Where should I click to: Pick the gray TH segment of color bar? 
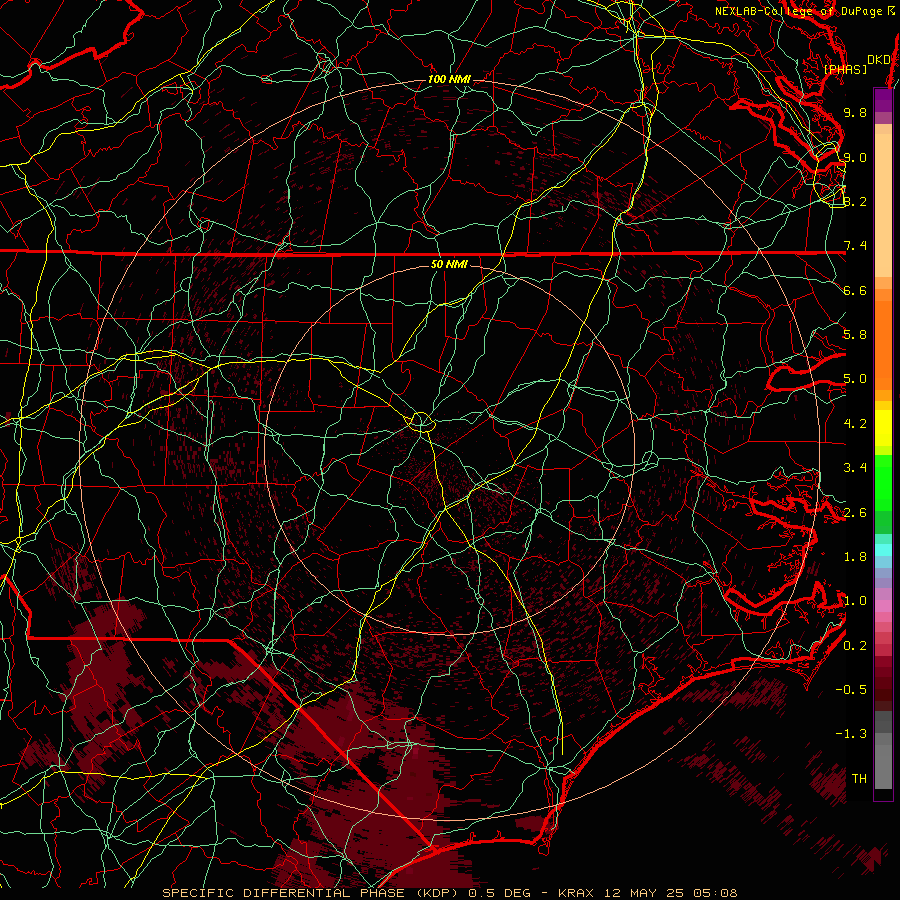point(883,763)
